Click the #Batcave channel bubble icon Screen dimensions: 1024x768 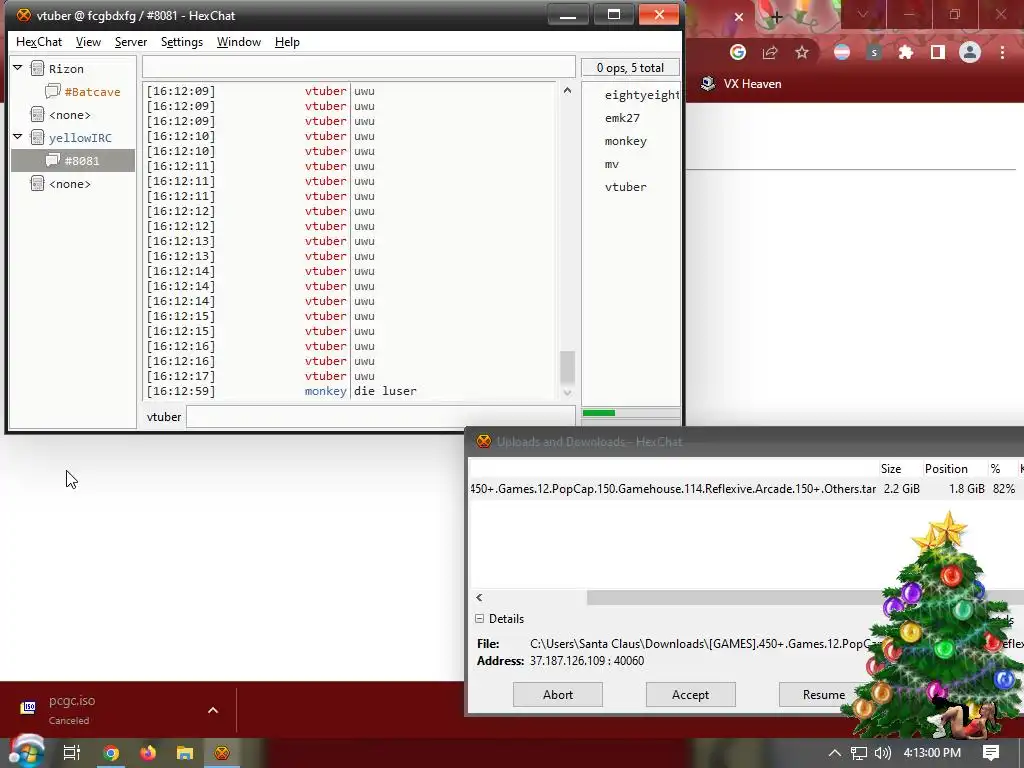click(53, 91)
